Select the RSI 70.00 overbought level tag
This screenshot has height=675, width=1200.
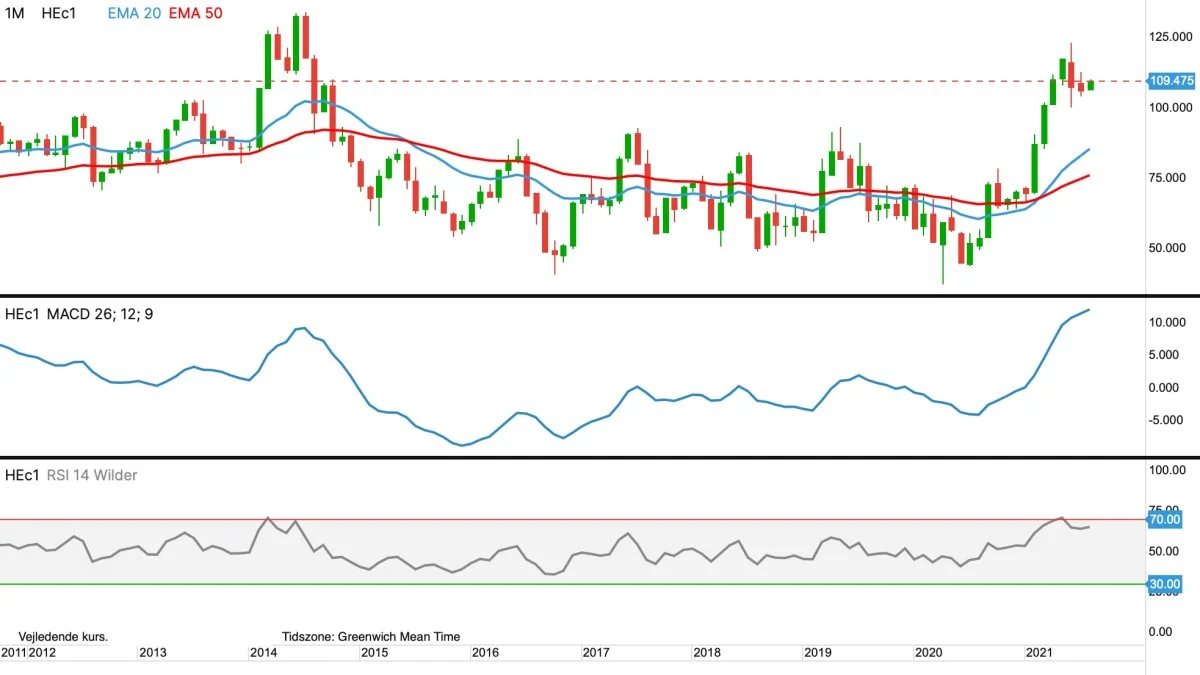tap(1165, 520)
